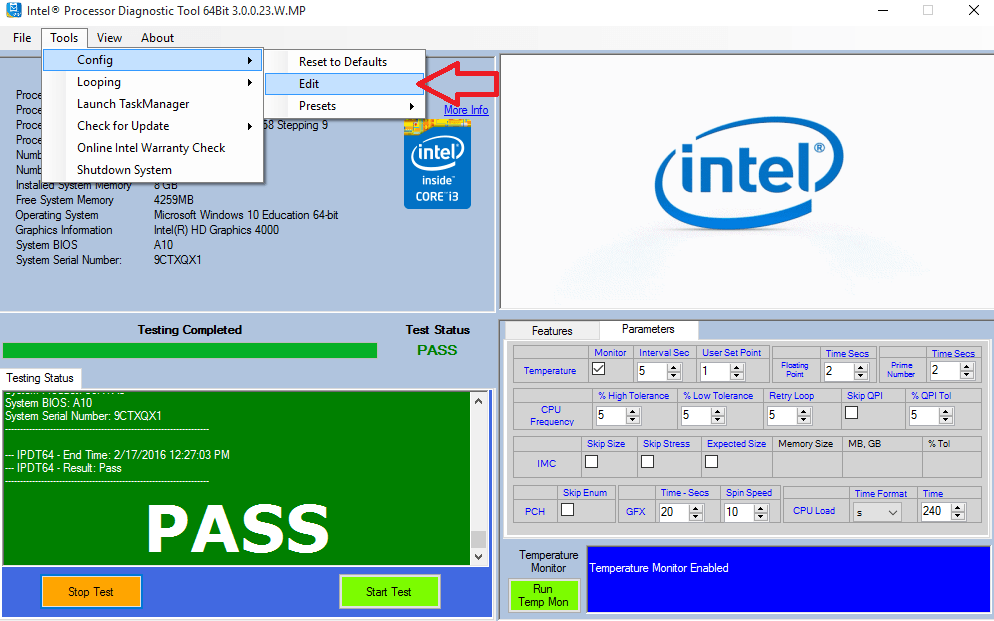The width and height of the screenshot is (994, 621).
Task: Check the IMC Expected Size box
Action: (x=711, y=461)
